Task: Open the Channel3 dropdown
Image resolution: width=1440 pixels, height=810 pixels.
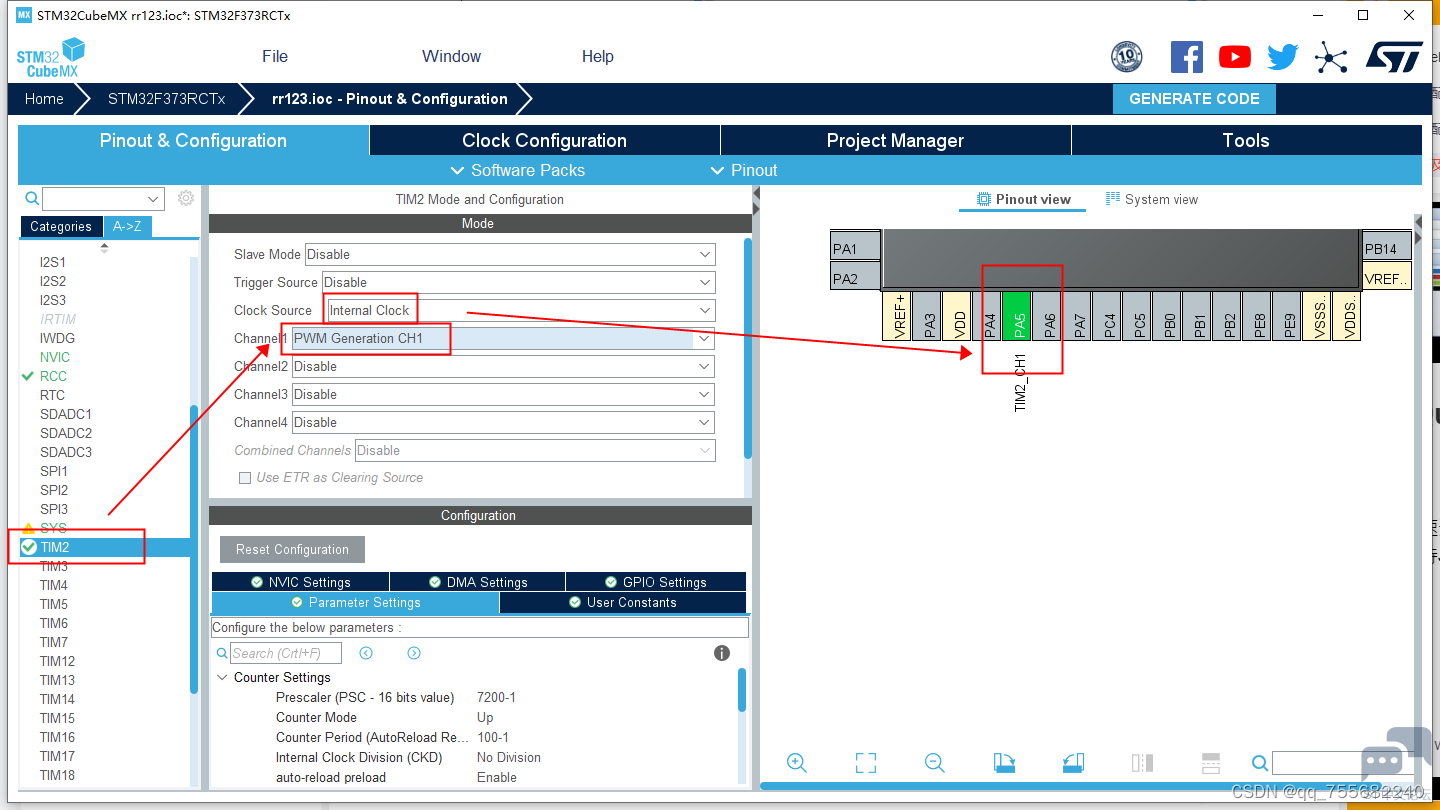Action: tap(503, 394)
